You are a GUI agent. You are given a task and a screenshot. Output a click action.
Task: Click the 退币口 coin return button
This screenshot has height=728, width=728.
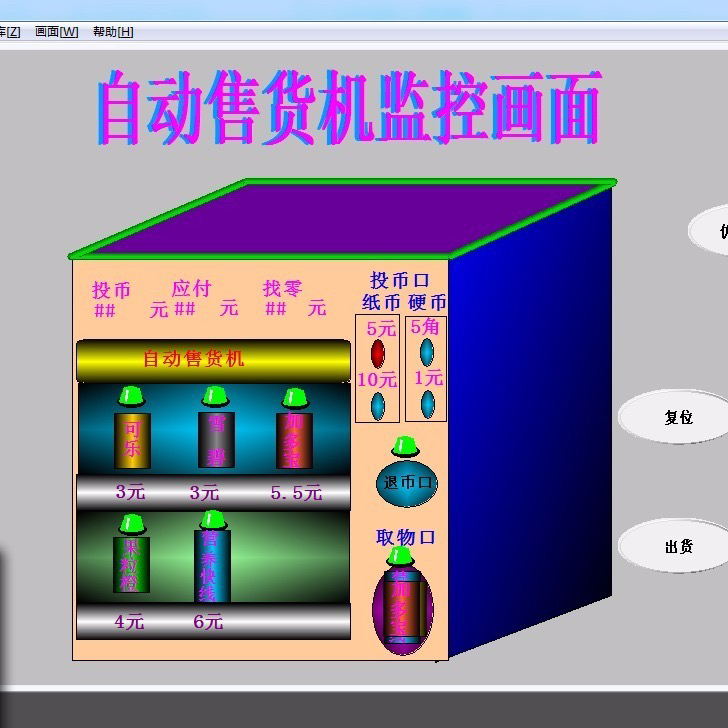(x=407, y=483)
